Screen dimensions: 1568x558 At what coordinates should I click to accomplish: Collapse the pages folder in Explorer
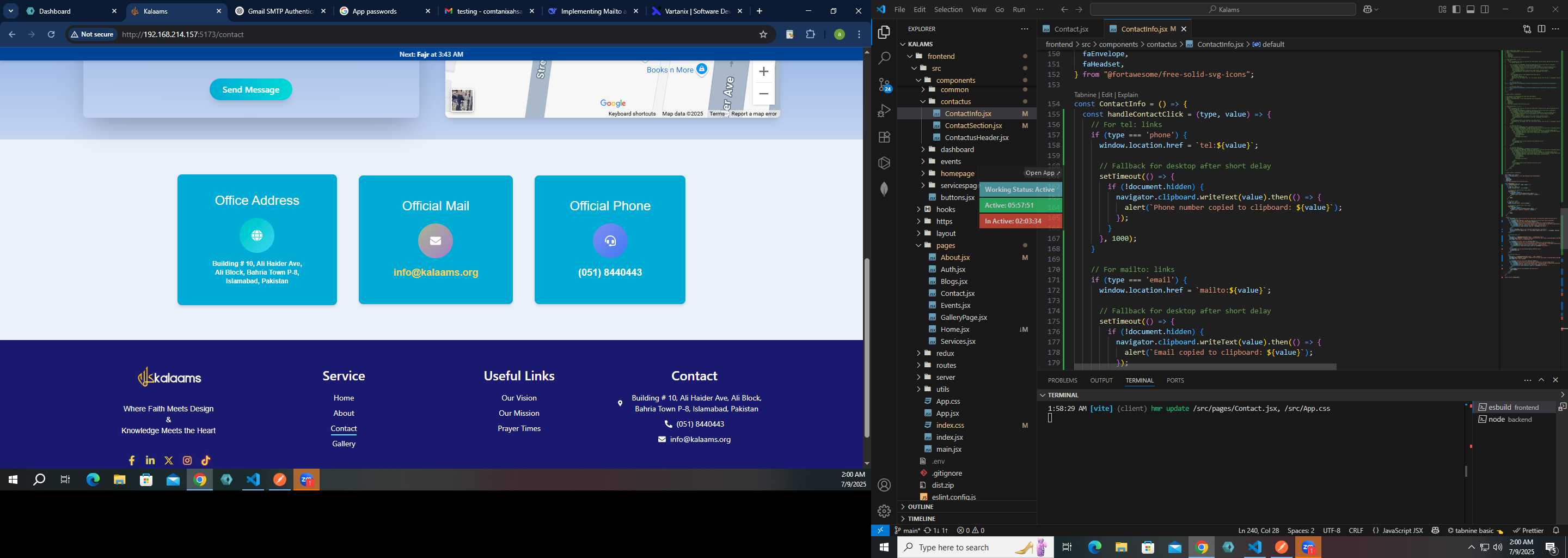click(918, 246)
